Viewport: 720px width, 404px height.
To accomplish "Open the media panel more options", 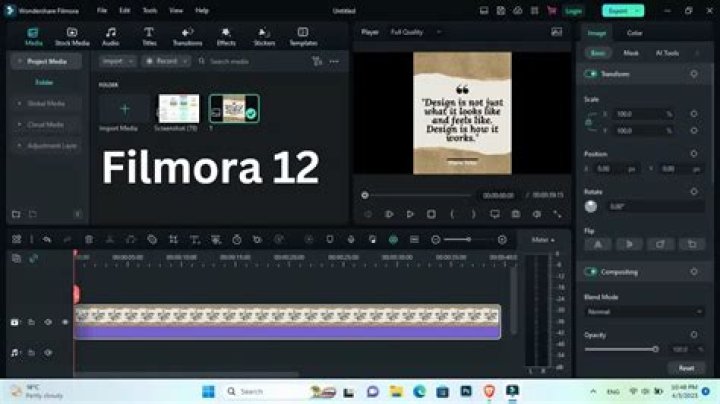I will (x=334, y=61).
